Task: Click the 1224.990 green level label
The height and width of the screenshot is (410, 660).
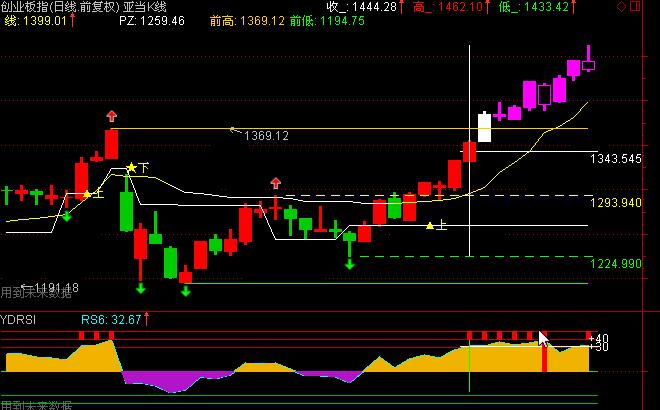Action: tap(615, 263)
